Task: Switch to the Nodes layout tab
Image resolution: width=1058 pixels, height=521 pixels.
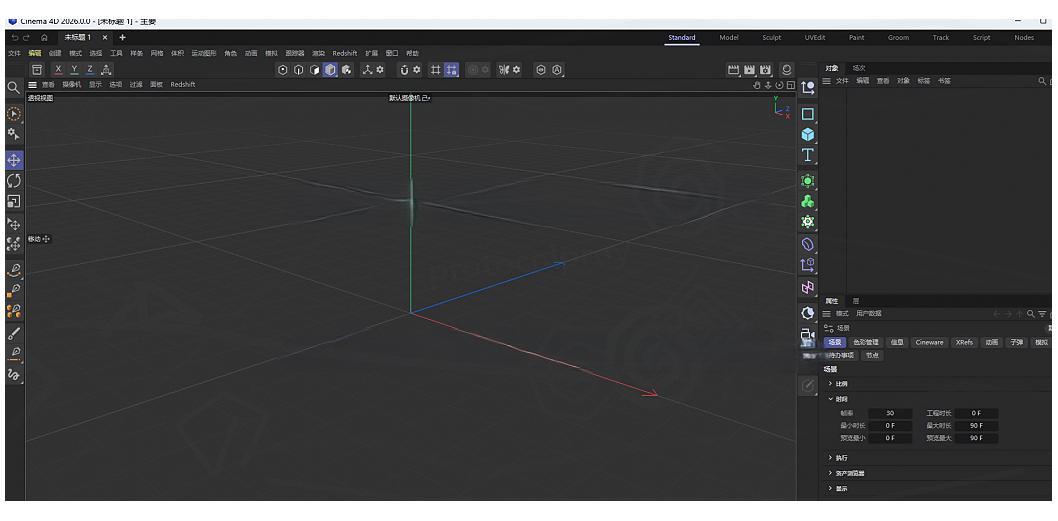Action: (x=1024, y=38)
